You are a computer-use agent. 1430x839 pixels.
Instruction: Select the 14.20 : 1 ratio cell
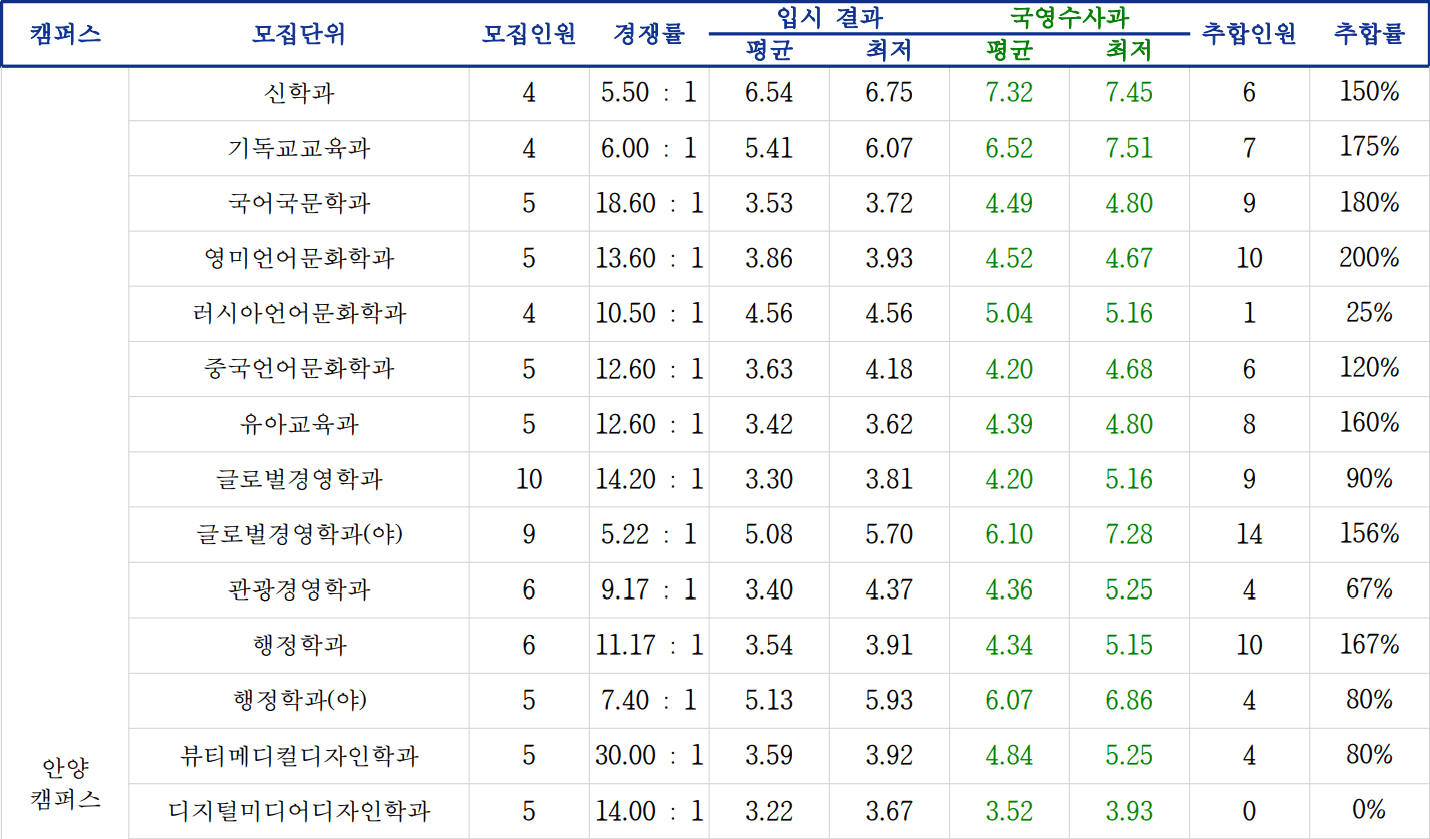tap(649, 479)
